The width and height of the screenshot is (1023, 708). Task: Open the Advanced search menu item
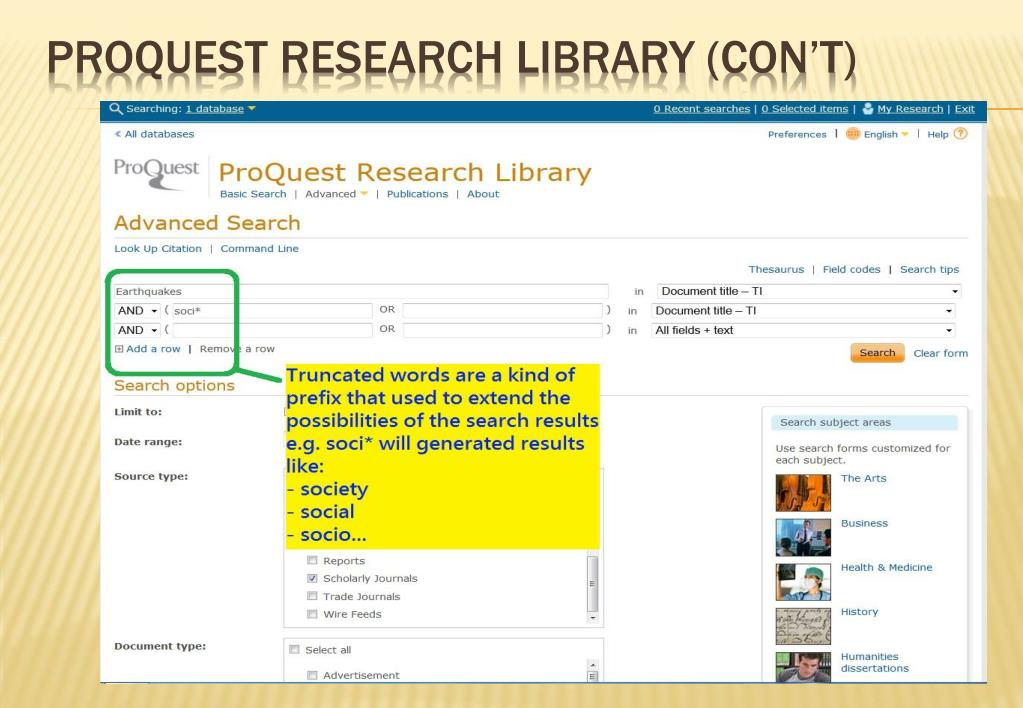coord(331,194)
